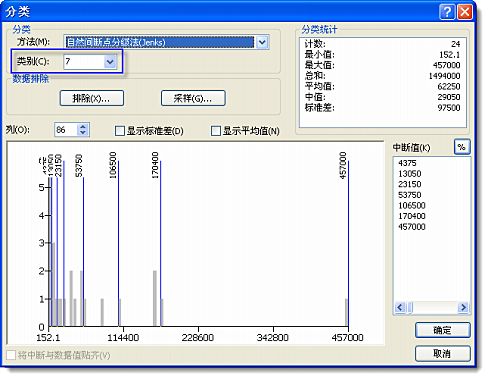Click the sum value 1494000 statistic

click(444, 76)
